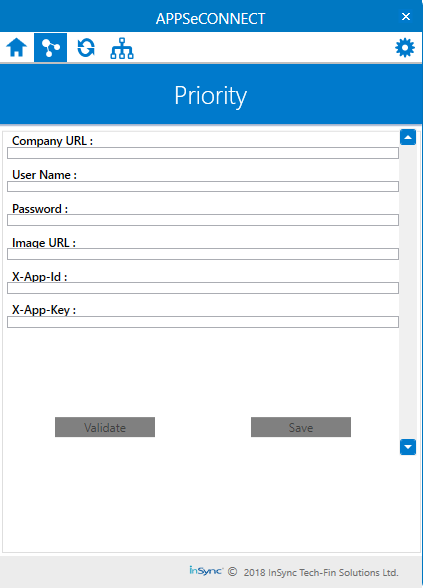Go to the Home icon

[16, 48]
